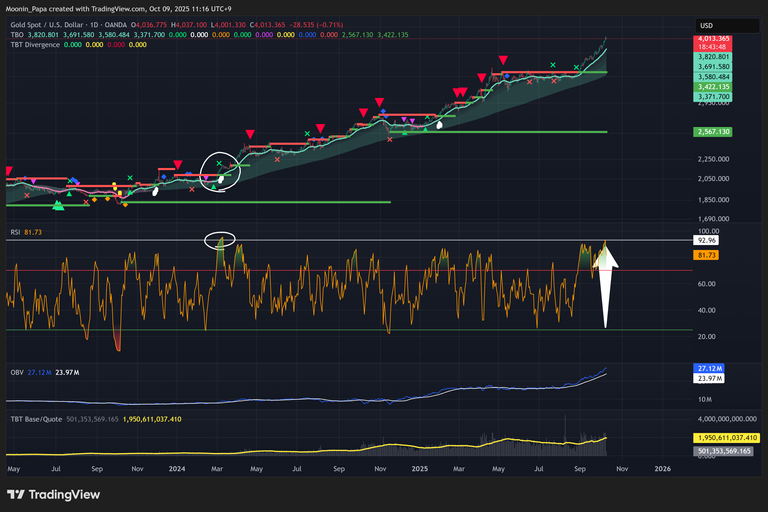
Task: Select the red 4,013.365 current price label
Action: [x=714, y=39]
